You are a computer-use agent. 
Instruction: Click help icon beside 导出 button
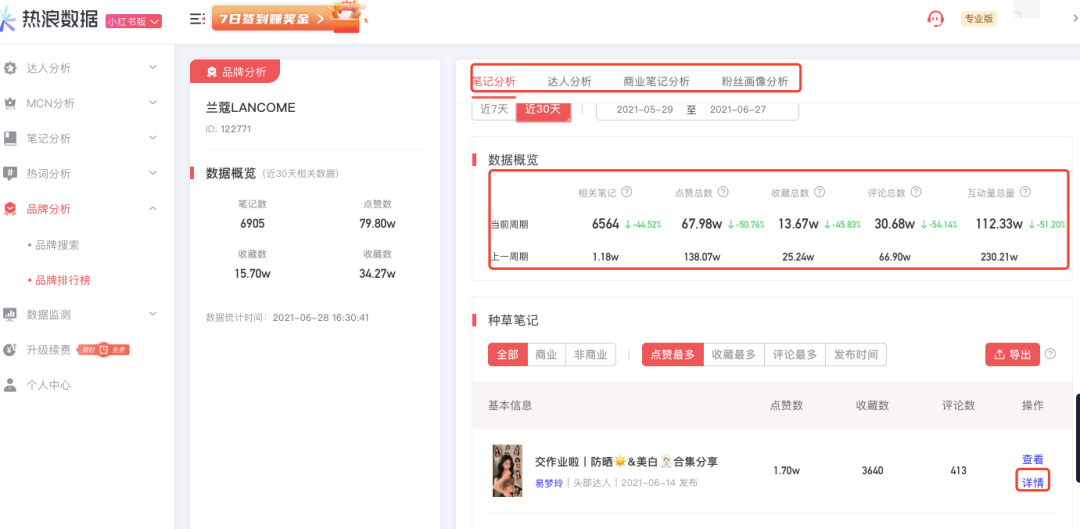click(1050, 354)
